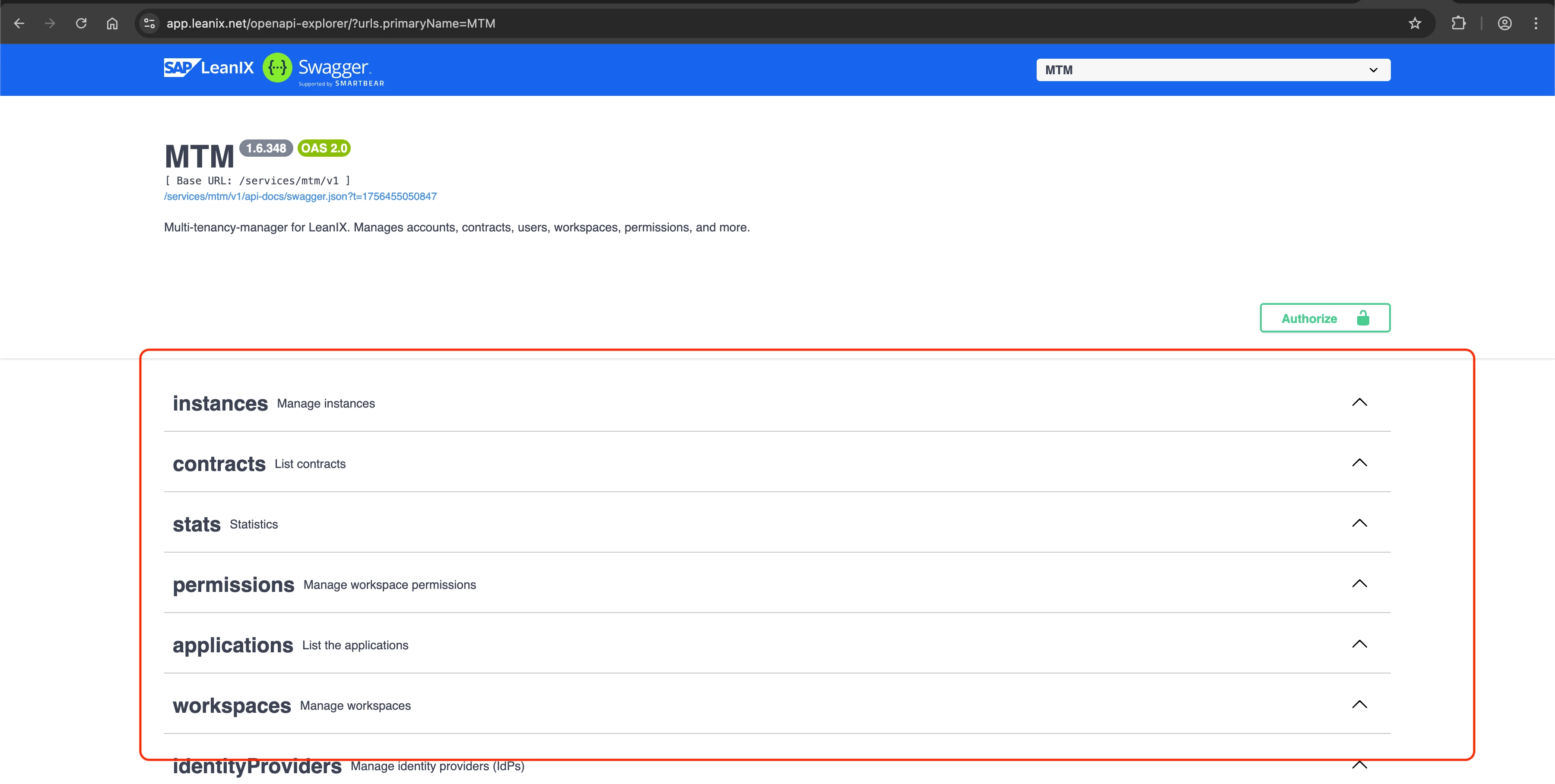The width and height of the screenshot is (1555, 784).
Task: Click the Authorize button
Action: point(1325,318)
